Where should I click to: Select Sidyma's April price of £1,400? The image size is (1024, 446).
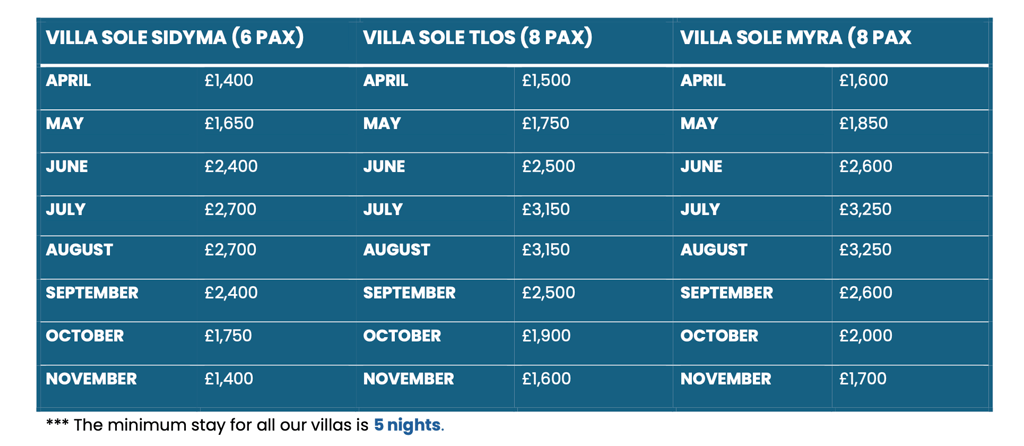tap(229, 81)
